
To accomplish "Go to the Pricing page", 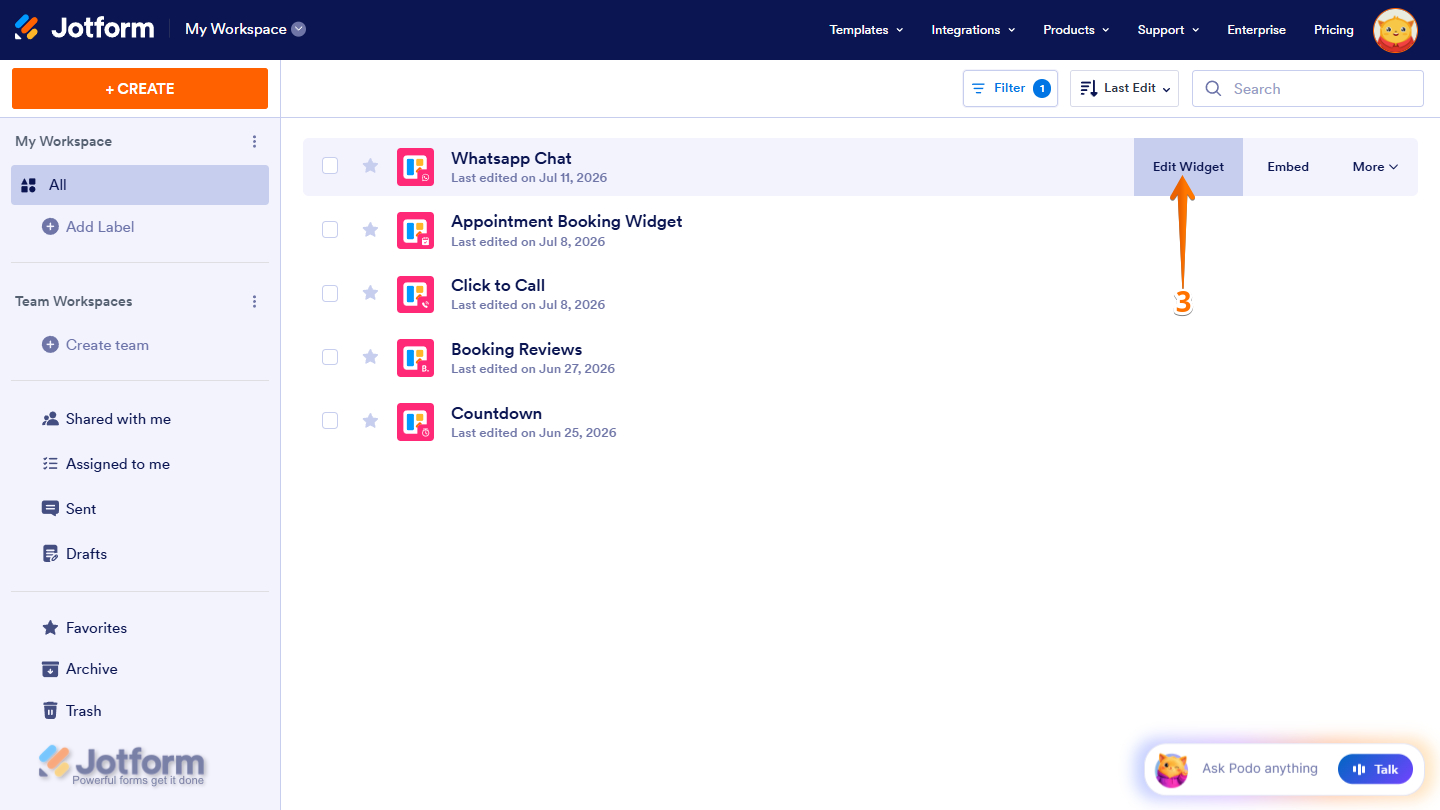I will (x=1333, y=30).
